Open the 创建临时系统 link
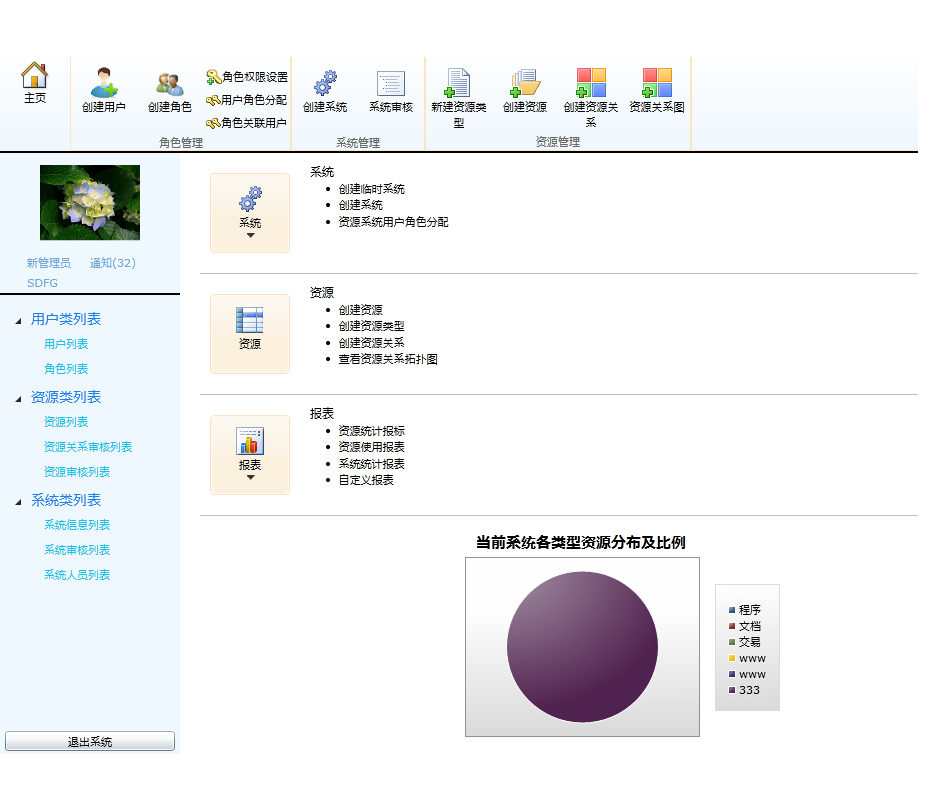The image size is (946, 802). 371,189
